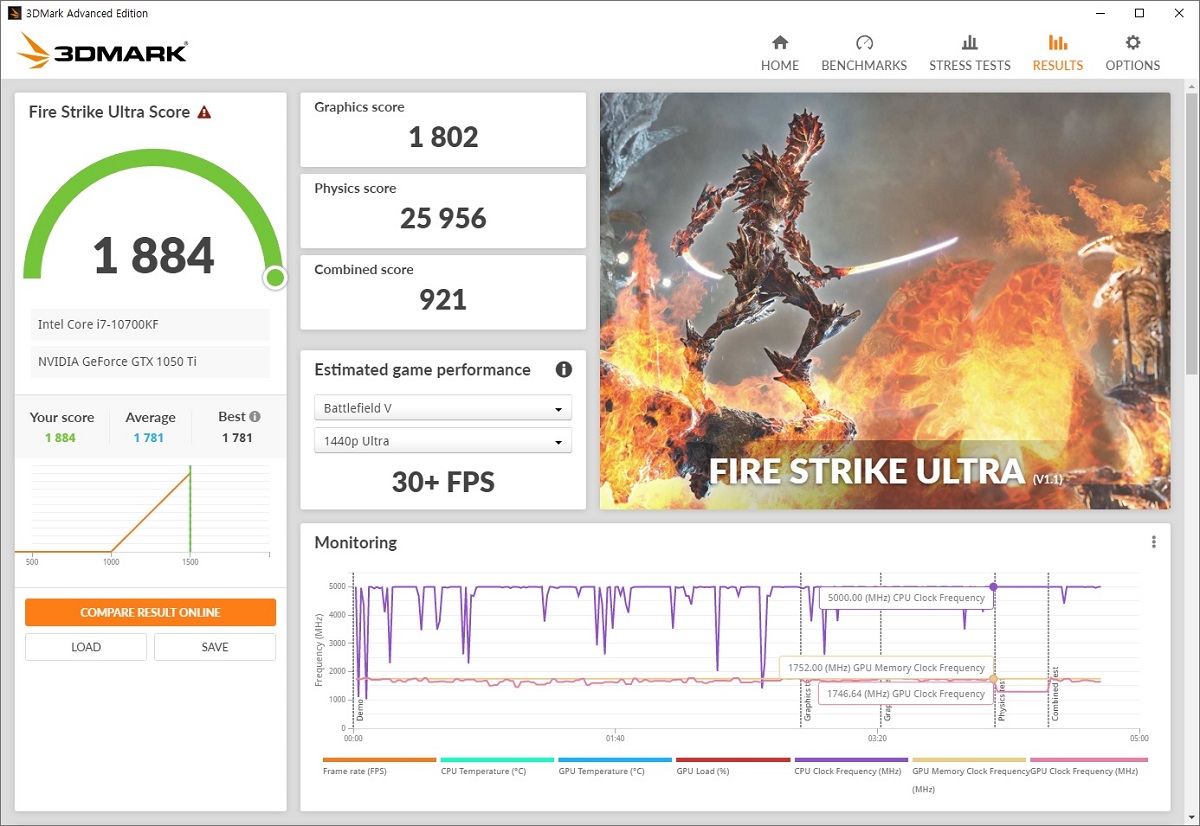Viewport: 1200px width, 826px height.
Task: Click the Intel Core i7-10700KF entry
Action: 150,325
